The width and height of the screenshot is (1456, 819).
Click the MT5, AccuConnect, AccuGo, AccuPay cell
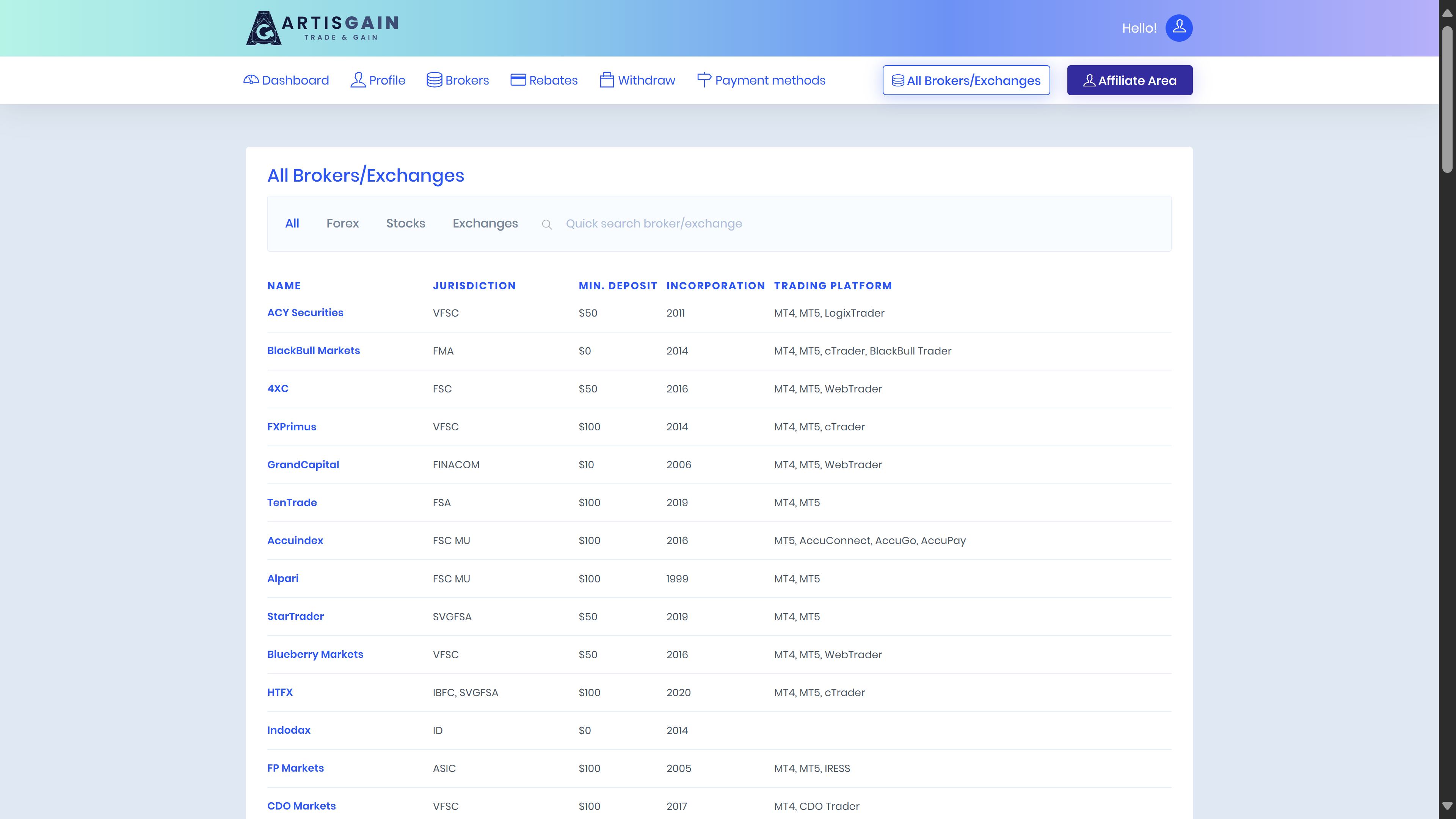(x=870, y=540)
